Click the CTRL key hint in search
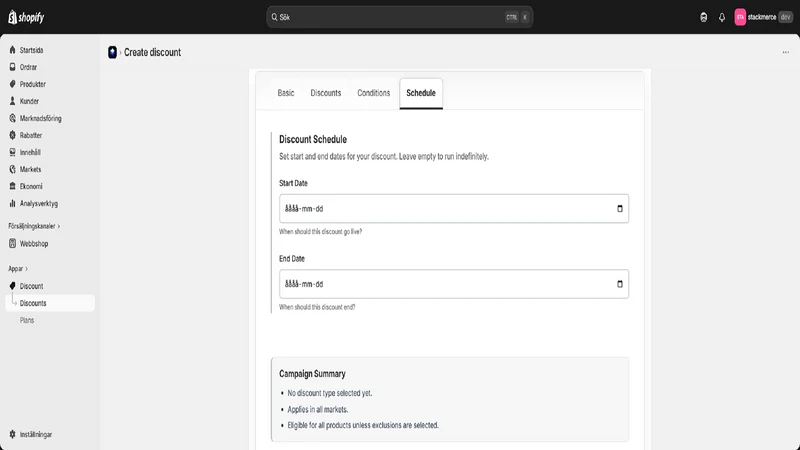The image size is (800, 450). [x=512, y=17]
